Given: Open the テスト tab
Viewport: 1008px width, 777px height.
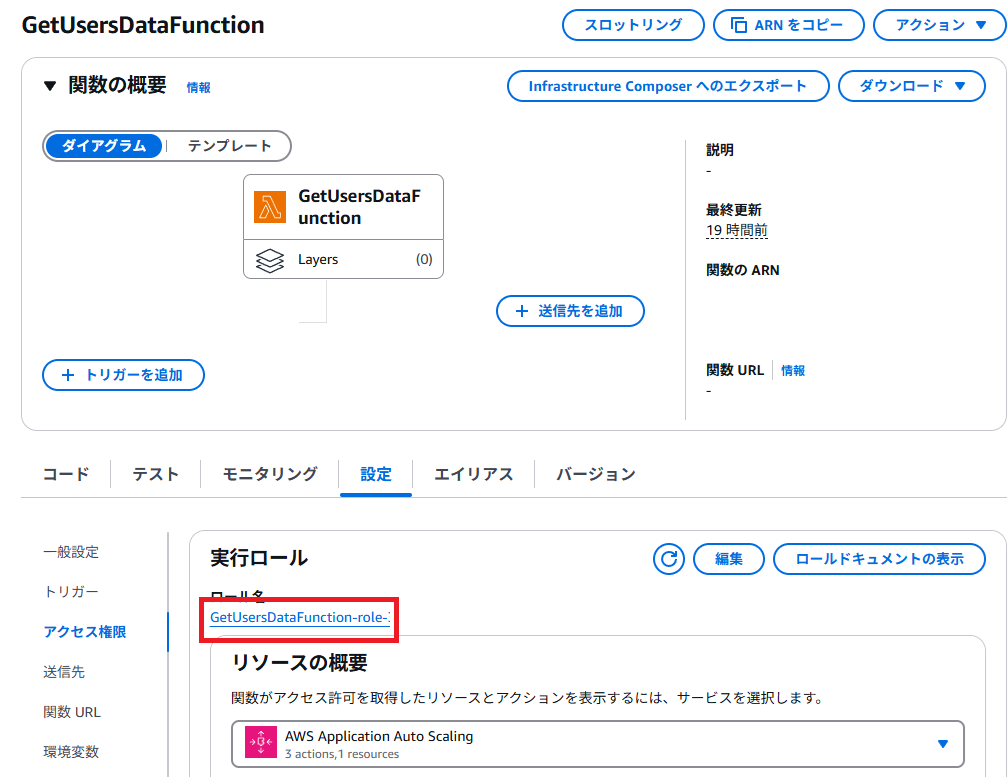Looking at the screenshot, I should click(x=155, y=474).
